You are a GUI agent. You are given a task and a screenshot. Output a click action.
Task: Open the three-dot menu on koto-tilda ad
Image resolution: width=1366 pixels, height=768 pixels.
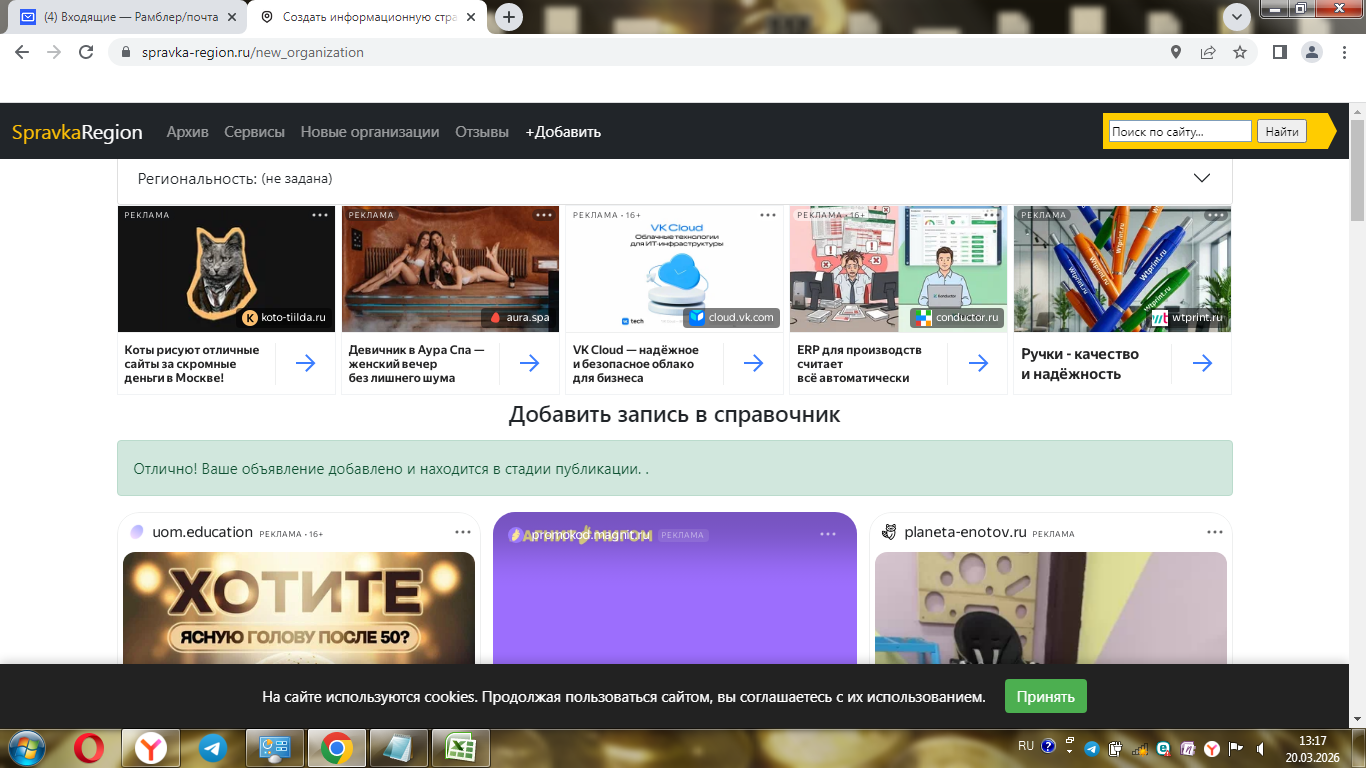[x=320, y=215]
